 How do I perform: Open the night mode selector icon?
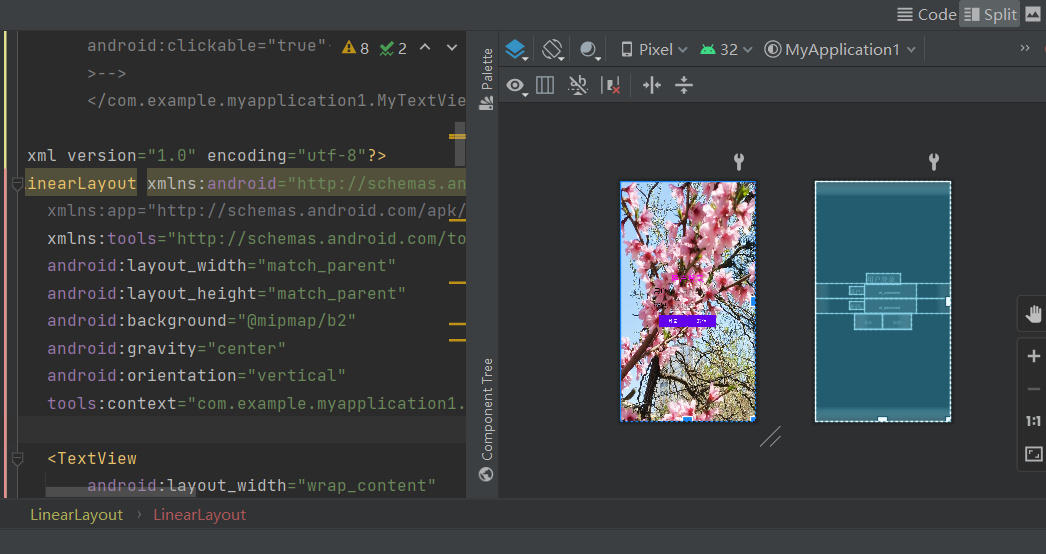point(590,50)
